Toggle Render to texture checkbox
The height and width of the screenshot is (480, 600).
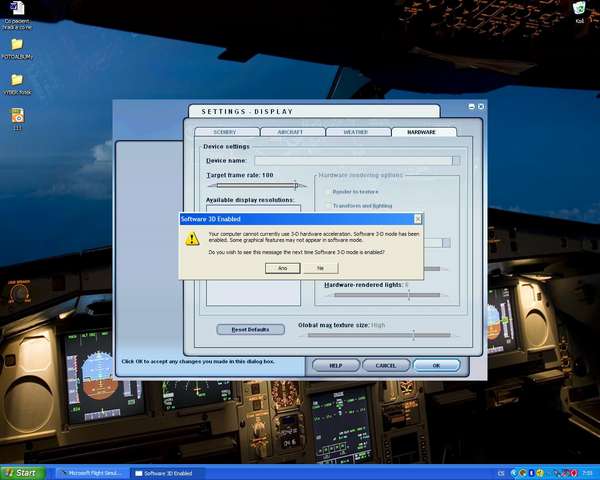point(328,191)
